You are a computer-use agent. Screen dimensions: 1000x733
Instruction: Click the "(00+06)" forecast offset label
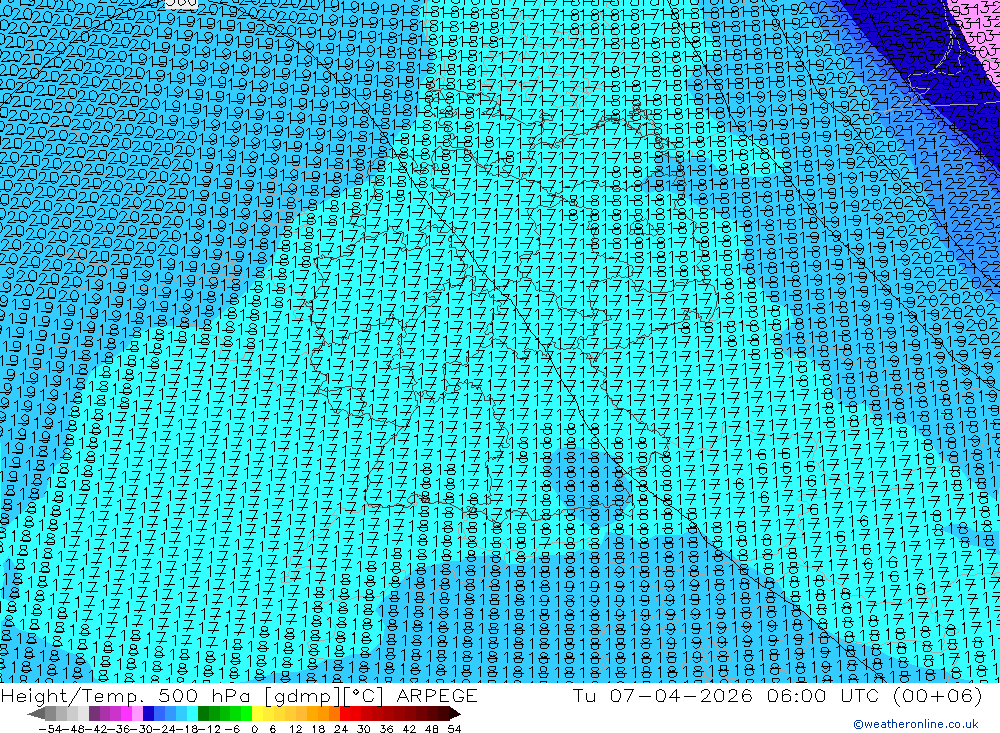[938, 695]
